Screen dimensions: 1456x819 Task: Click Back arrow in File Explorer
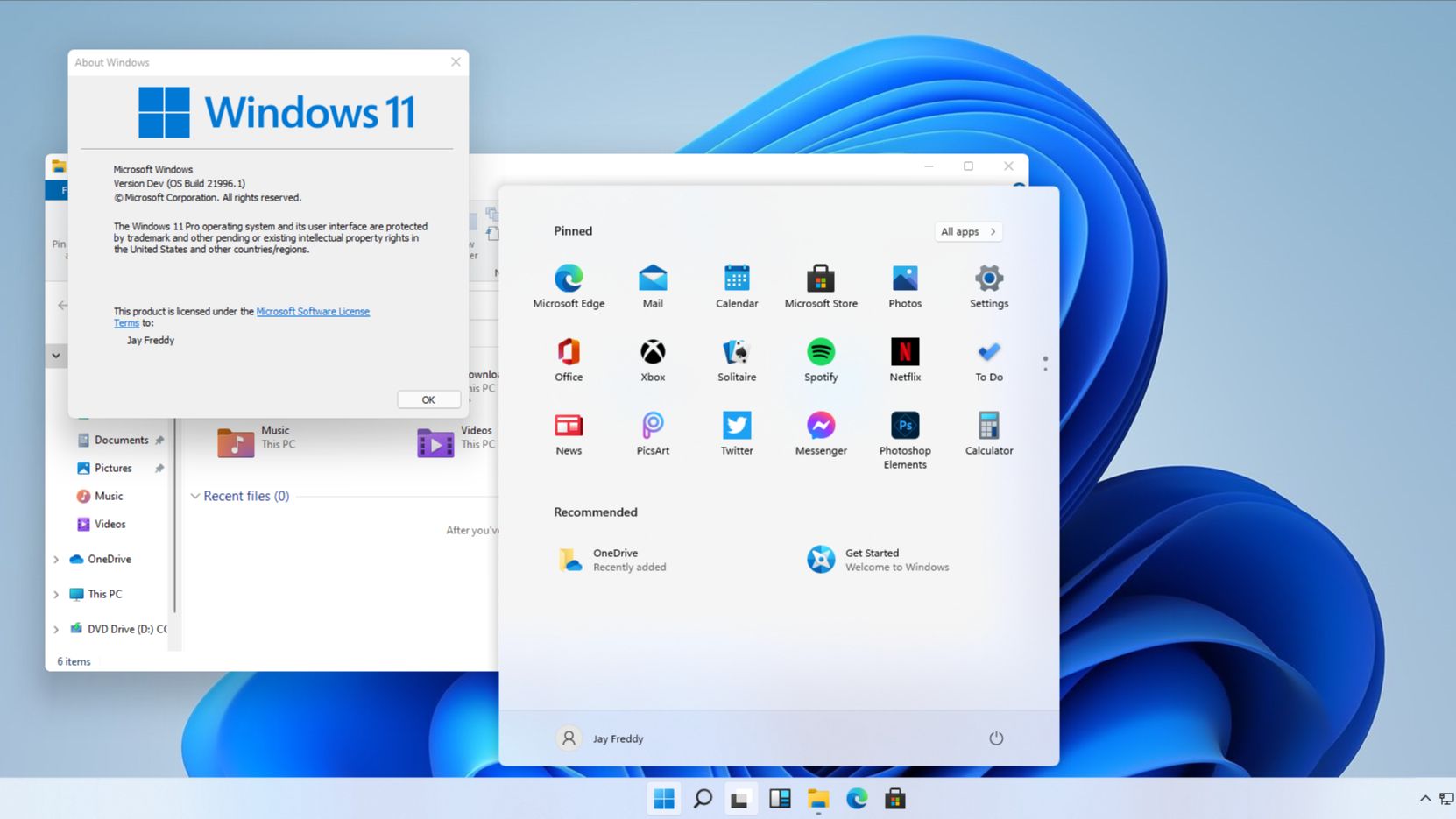pos(62,306)
